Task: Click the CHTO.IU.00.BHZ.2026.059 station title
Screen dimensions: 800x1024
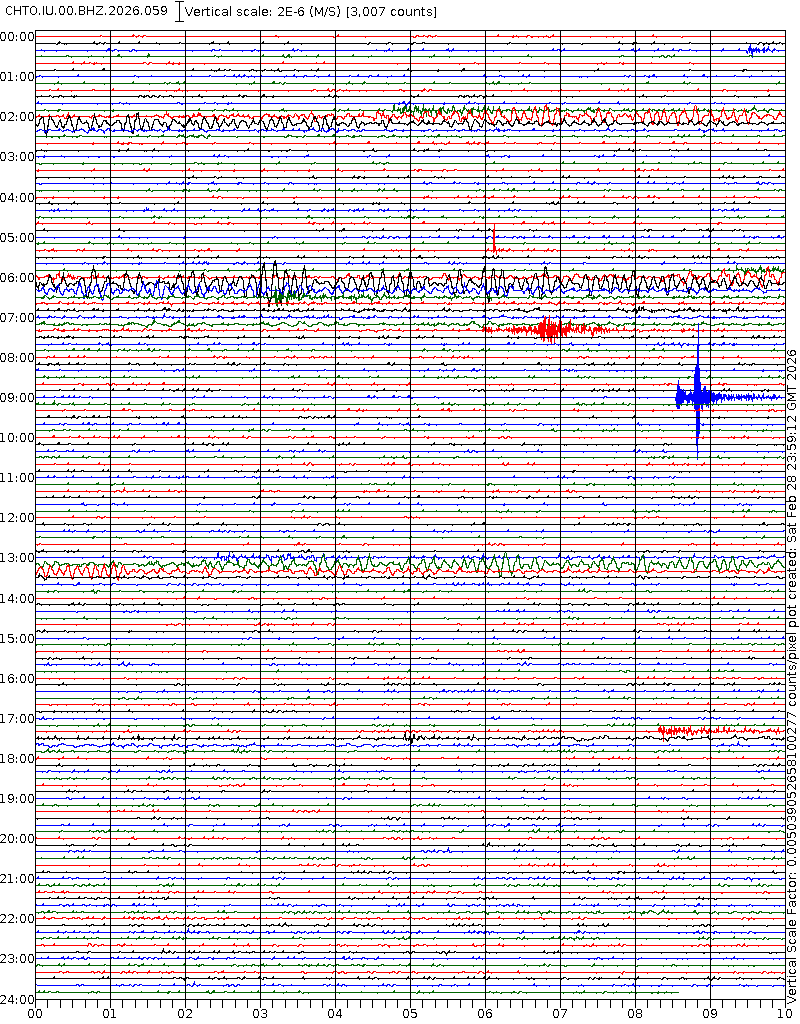Action: click(x=86, y=11)
